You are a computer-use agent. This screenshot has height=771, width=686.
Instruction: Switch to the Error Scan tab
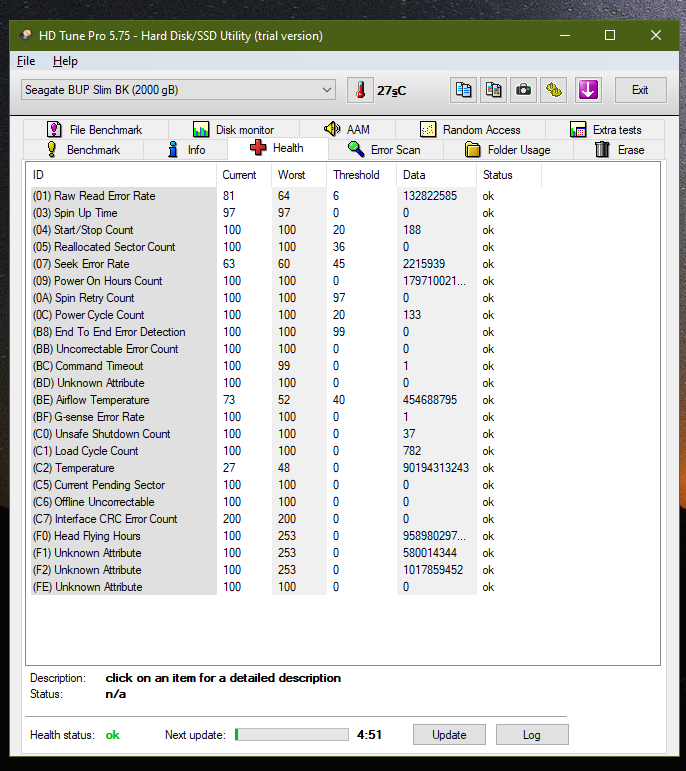click(x=386, y=149)
